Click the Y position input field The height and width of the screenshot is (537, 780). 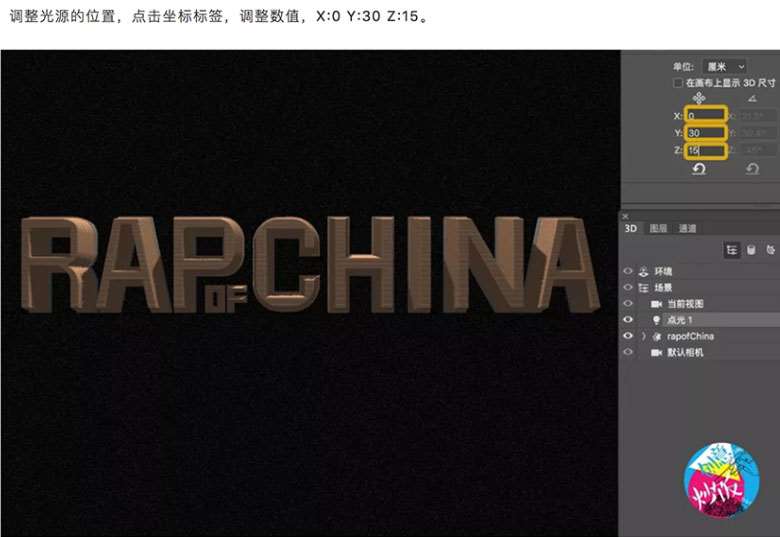(x=706, y=133)
